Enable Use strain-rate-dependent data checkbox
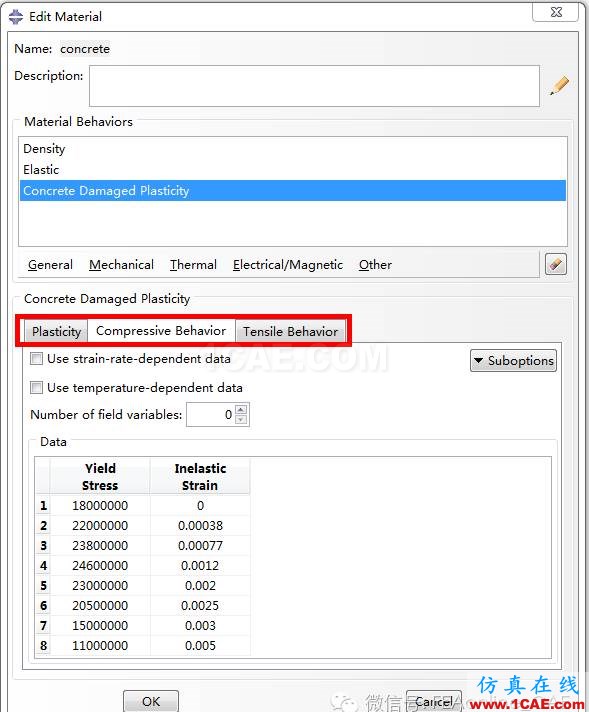The image size is (589, 712). tap(36, 359)
